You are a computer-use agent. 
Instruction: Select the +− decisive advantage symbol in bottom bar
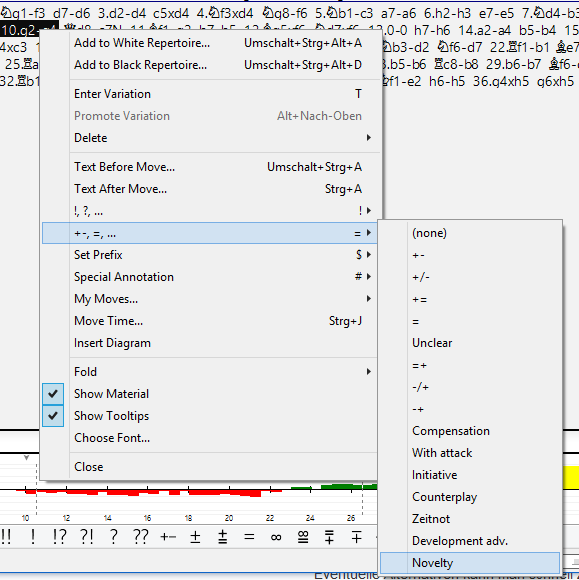pos(168,537)
